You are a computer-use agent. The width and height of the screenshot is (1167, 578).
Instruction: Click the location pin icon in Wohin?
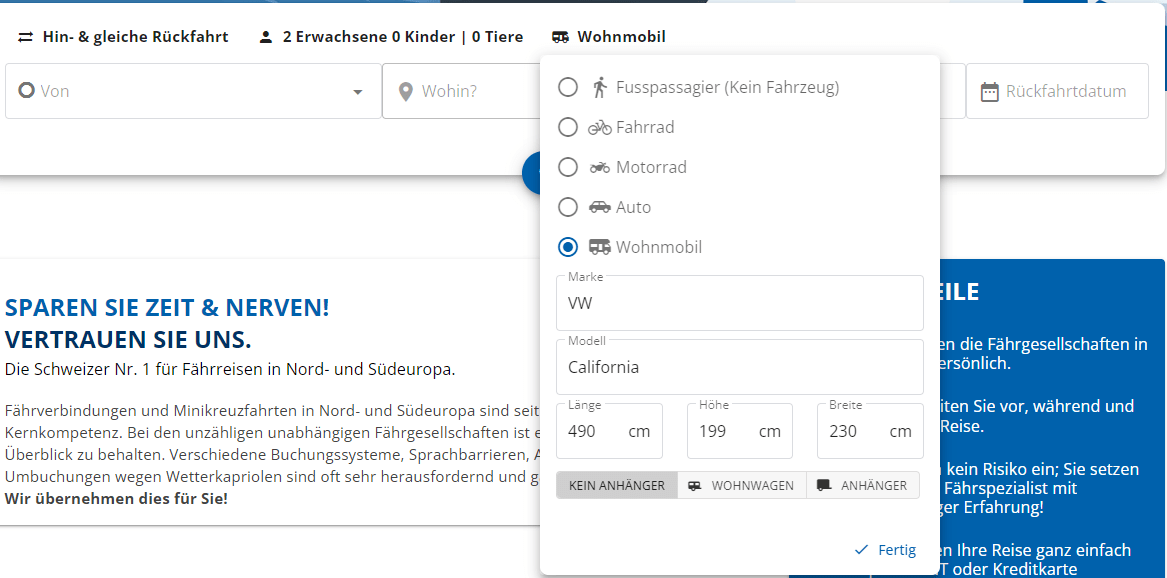tap(406, 91)
